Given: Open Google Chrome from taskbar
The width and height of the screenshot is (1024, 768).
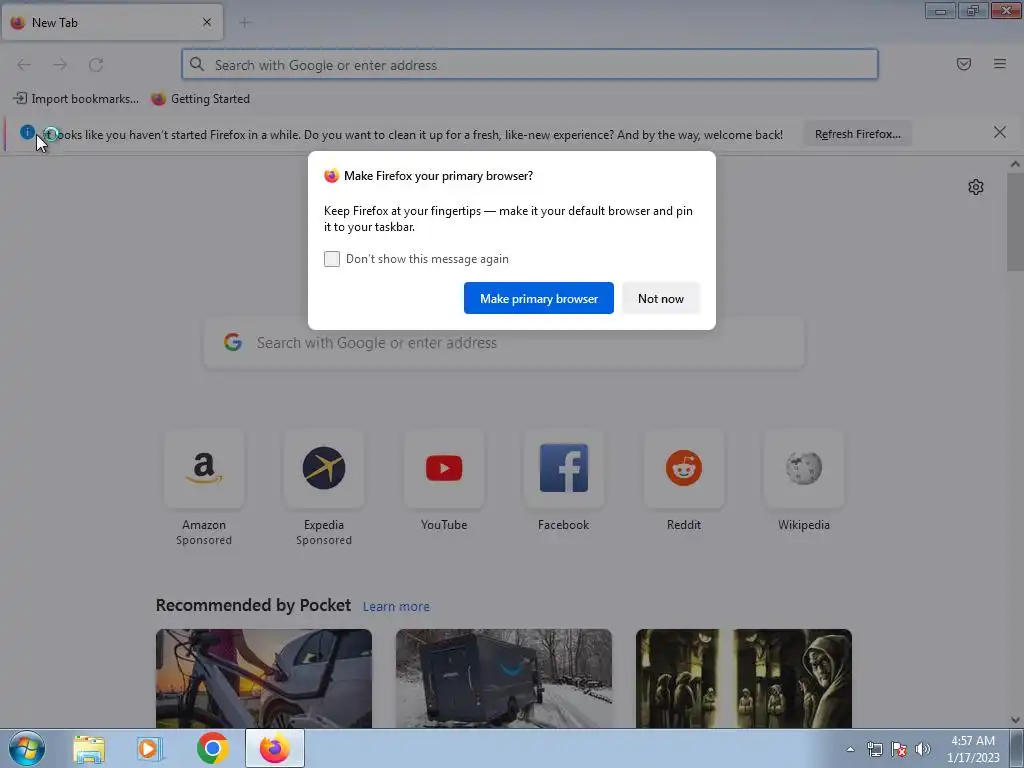Looking at the screenshot, I should coord(212,748).
